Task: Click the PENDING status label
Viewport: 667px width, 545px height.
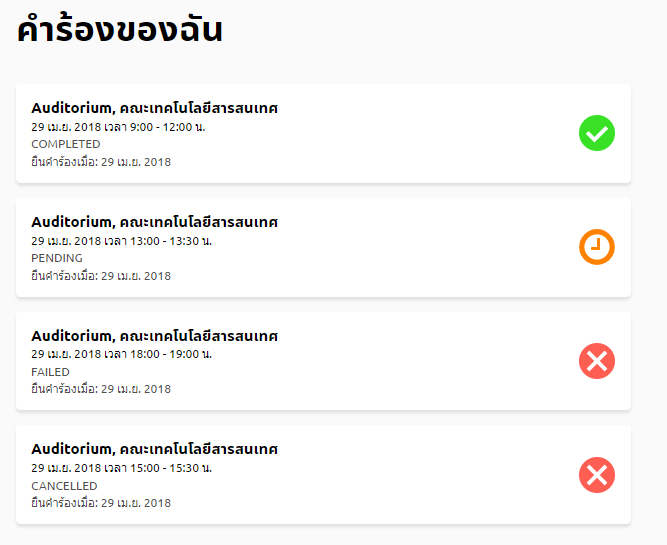Action: click(57, 258)
